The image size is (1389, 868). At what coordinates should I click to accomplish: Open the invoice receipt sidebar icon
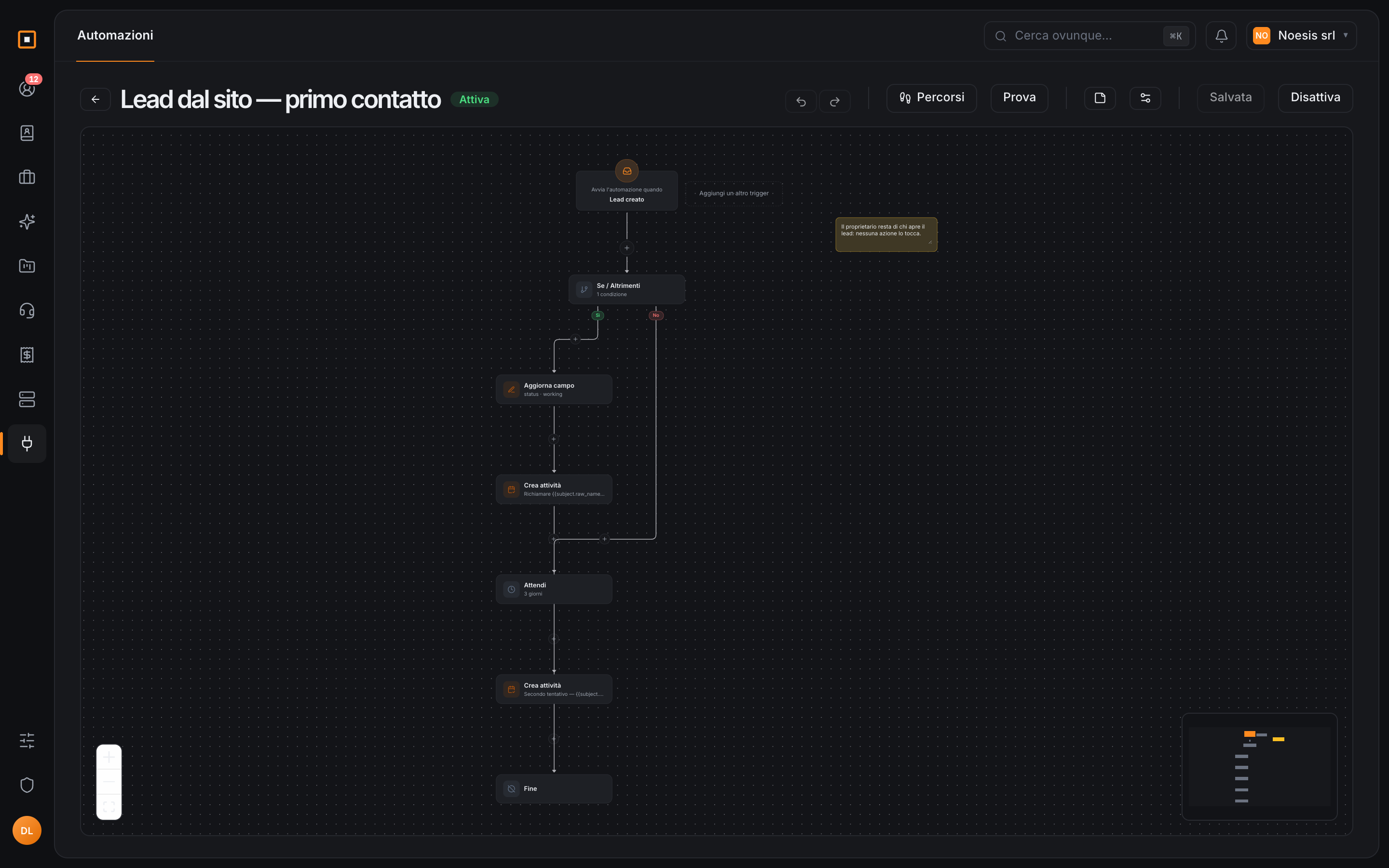click(27, 355)
